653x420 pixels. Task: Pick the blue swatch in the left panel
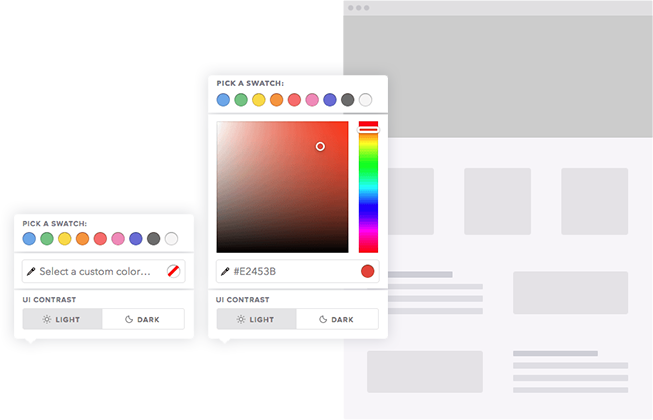point(29,239)
